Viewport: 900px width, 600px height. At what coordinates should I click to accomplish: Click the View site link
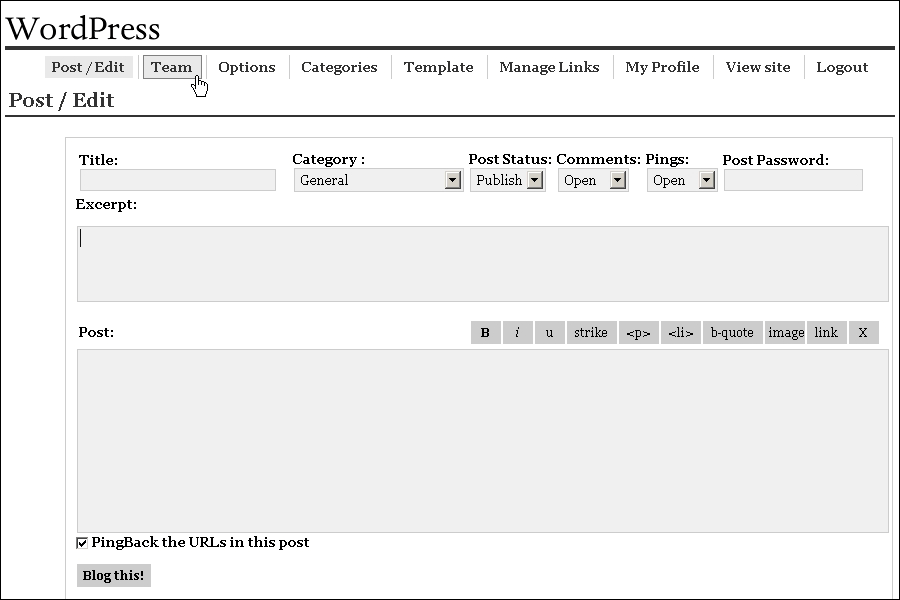click(758, 67)
